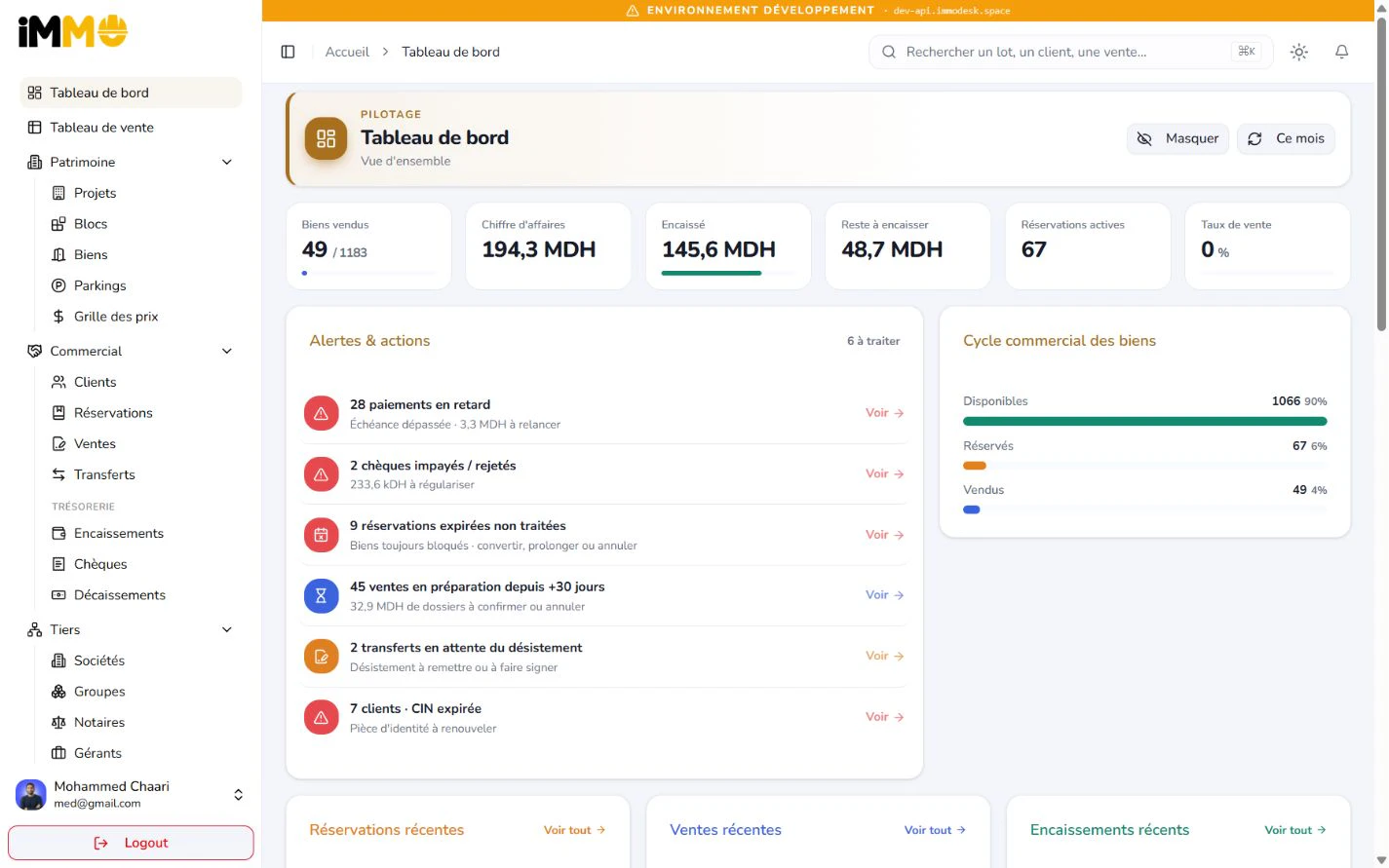Click the refresh icon beside Ce mois
1389x868 pixels.
click(x=1255, y=138)
